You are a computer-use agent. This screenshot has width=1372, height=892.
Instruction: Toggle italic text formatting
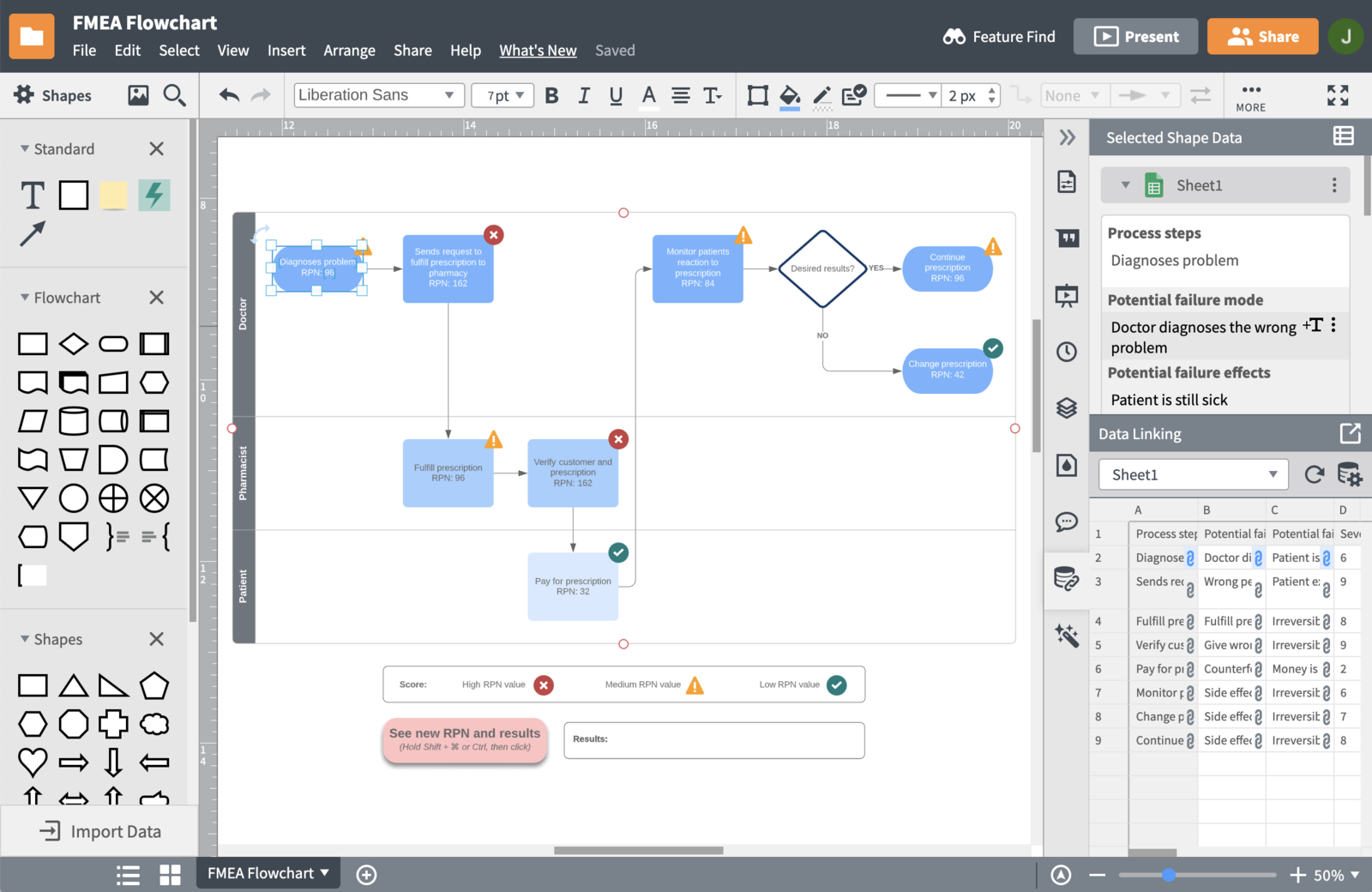pyautogui.click(x=583, y=95)
